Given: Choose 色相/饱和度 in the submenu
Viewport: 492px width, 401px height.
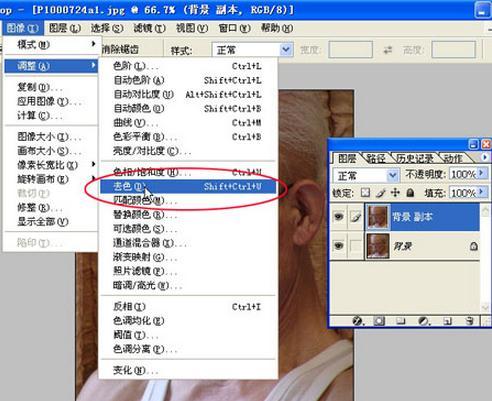Looking at the screenshot, I should (188, 172).
